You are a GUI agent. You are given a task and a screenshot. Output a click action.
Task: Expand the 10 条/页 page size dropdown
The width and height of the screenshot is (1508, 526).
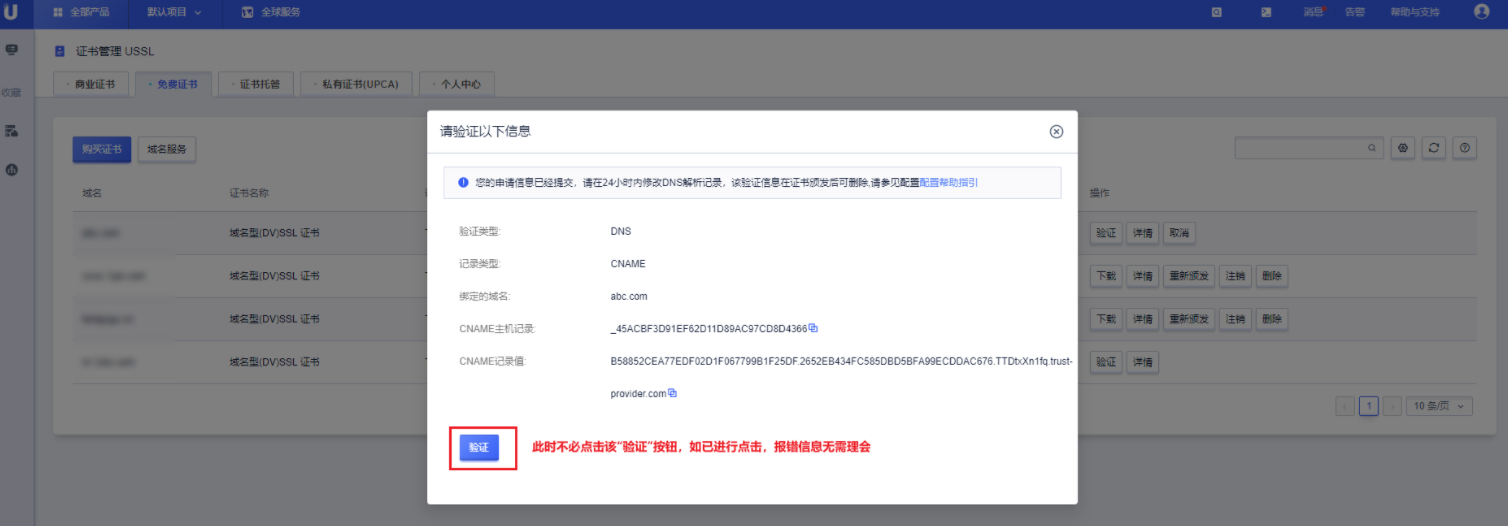pyautogui.click(x=1439, y=406)
